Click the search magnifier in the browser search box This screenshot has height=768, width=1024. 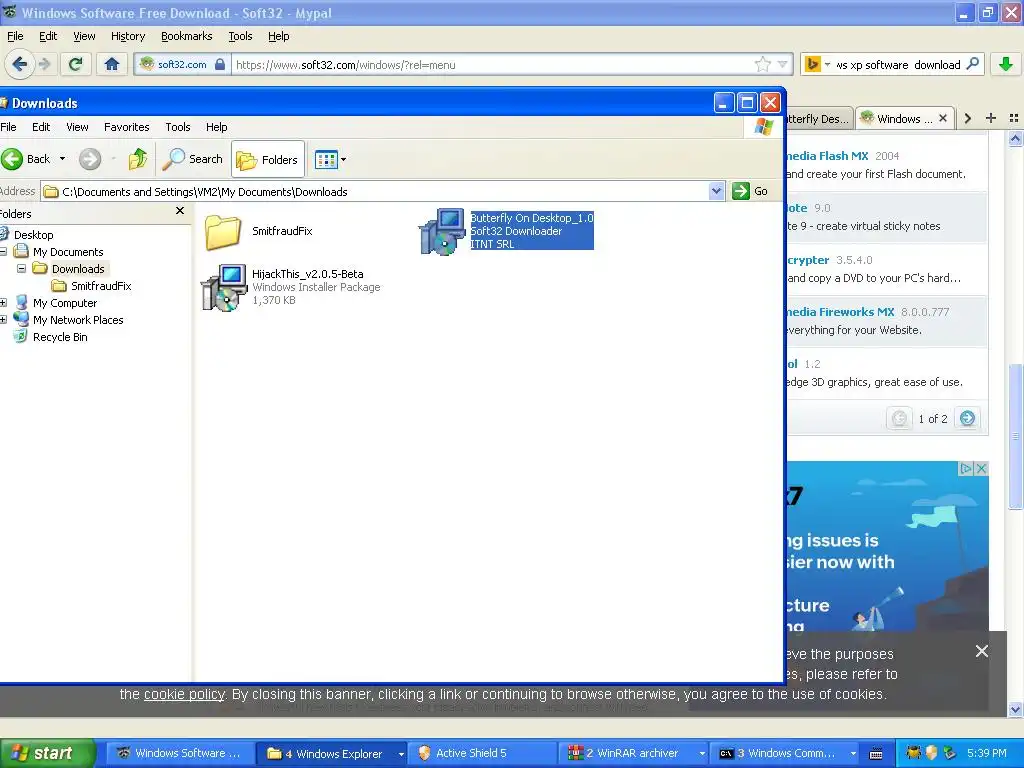pyautogui.click(x=972, y=64)
